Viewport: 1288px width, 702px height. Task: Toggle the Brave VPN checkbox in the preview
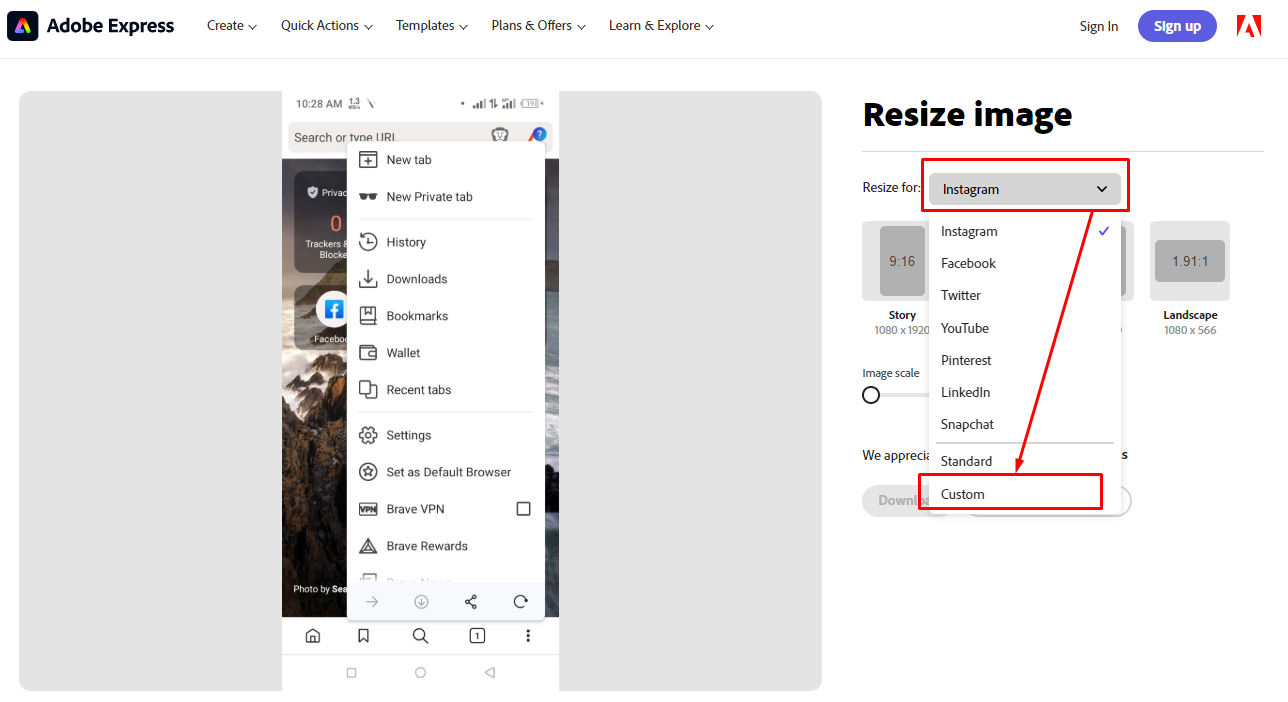click(x=523, y=508)
